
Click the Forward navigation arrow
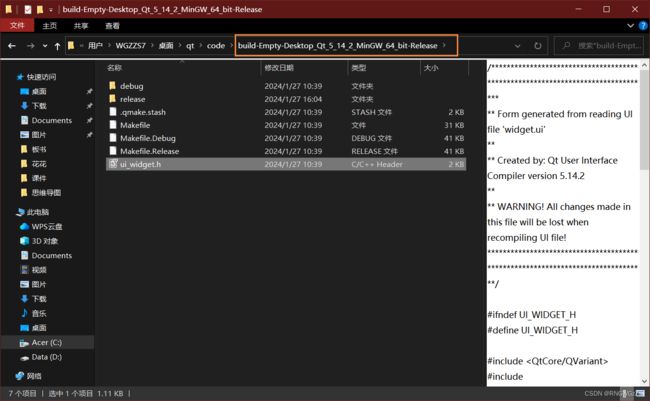pos(30,46)
